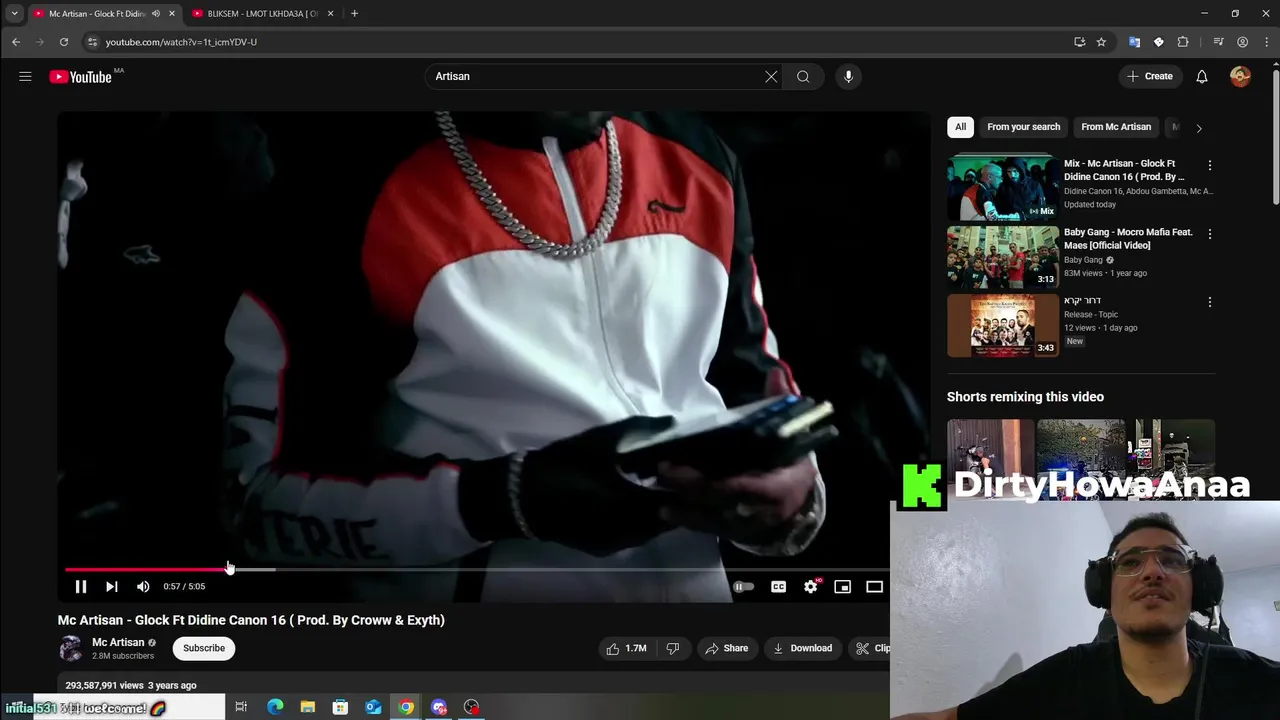Viewport: 1280px width, 720px height.
Task: Go back in browser history
Action: (x=16, y=42)
